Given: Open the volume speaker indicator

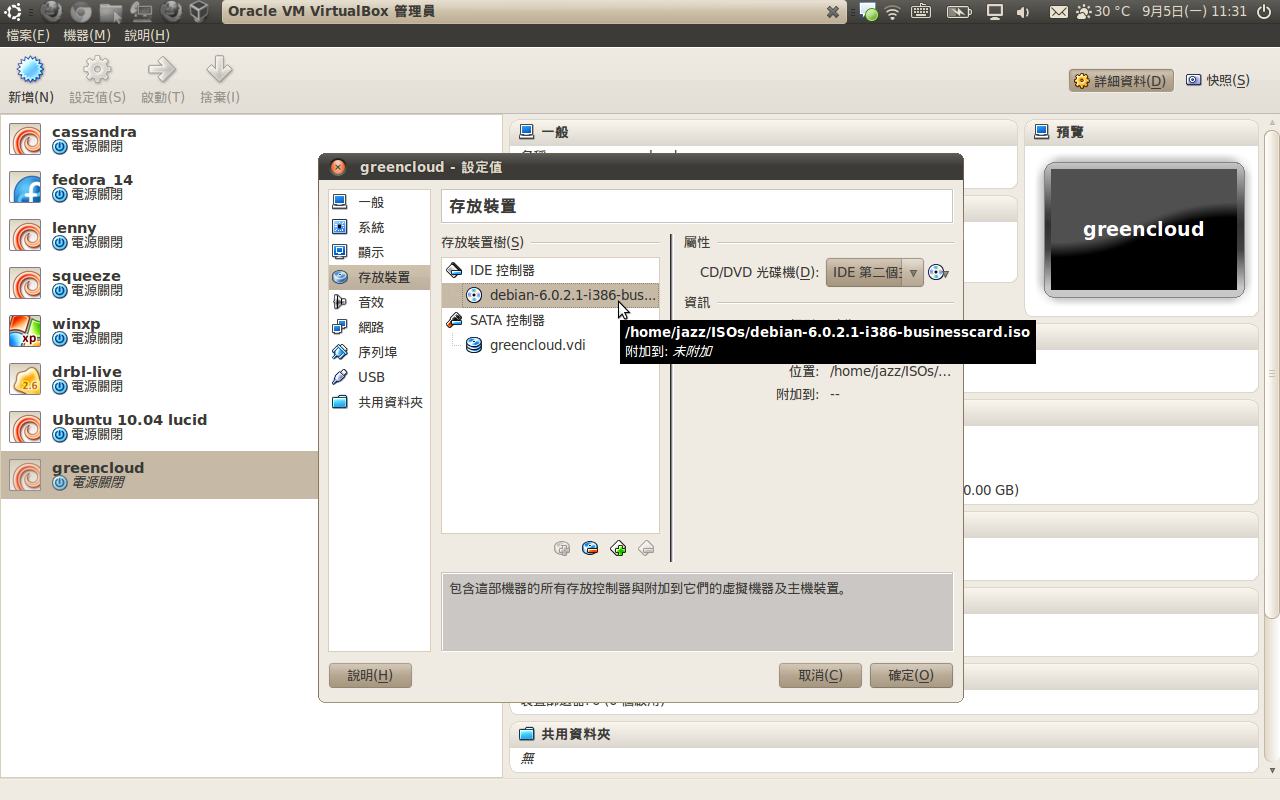Looking at the screenshot, I should point(1023,12).
